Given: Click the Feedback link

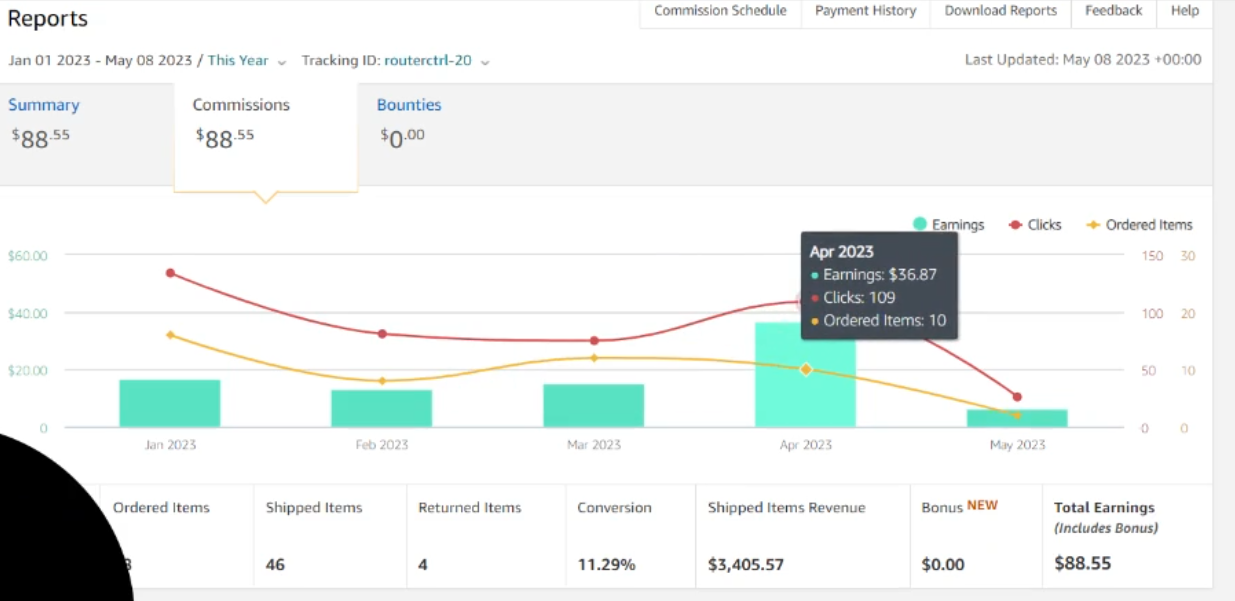Looking at the screenshot, I should tap(1114, 11).
